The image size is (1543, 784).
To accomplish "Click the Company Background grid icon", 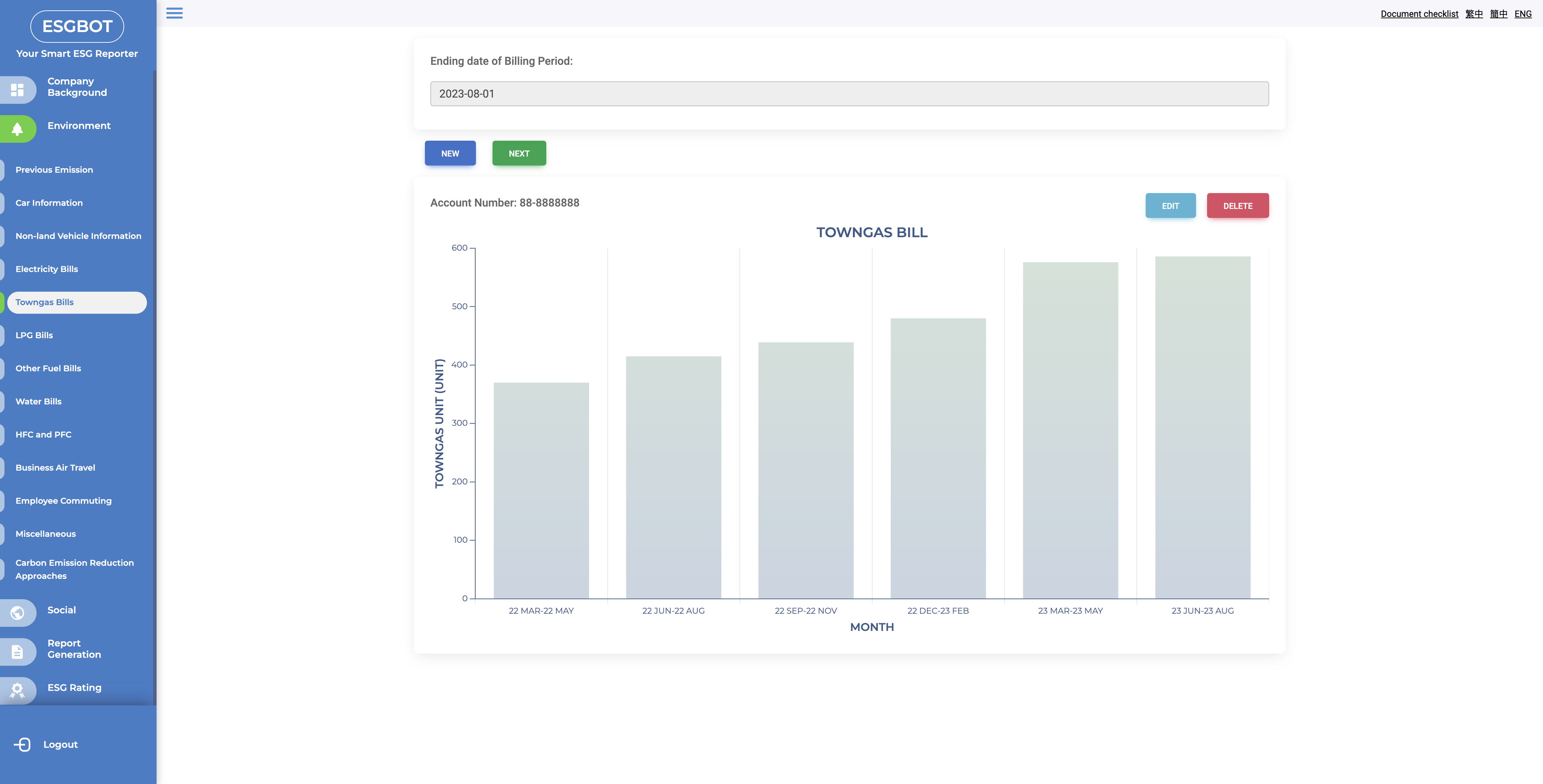I will 17,90.
